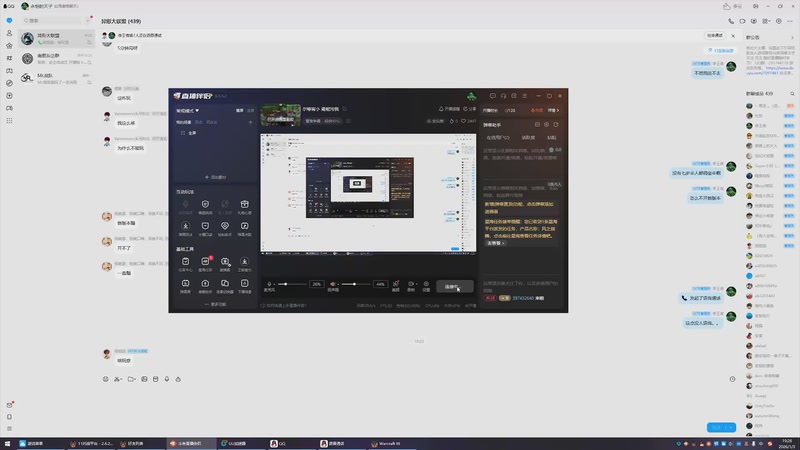Screen dimensions: 800x450
Task: Open the screenshot options arrow next to the scissors icon
Action: pos(121,379)
